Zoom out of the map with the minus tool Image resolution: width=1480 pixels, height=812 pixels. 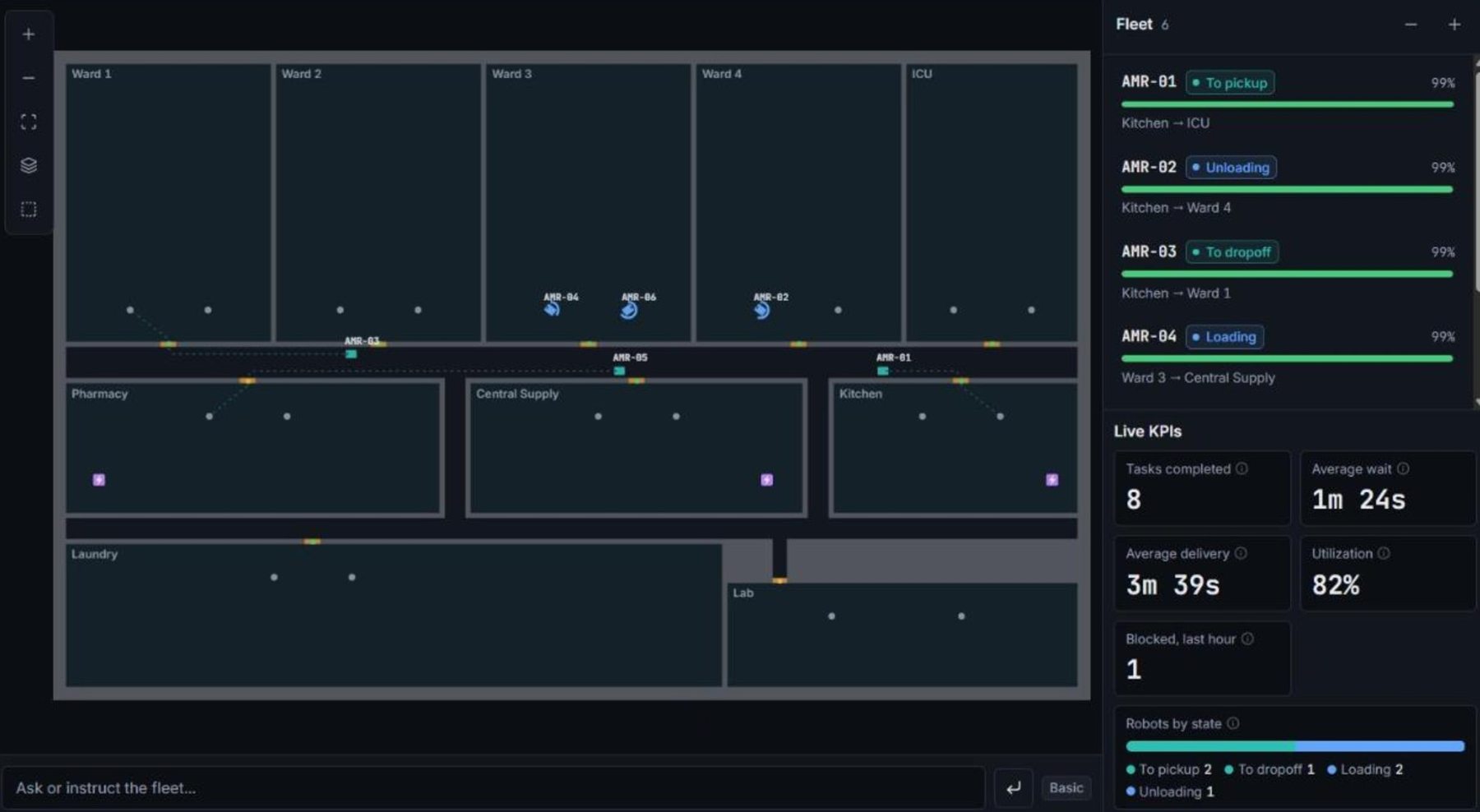click(29, 78)
